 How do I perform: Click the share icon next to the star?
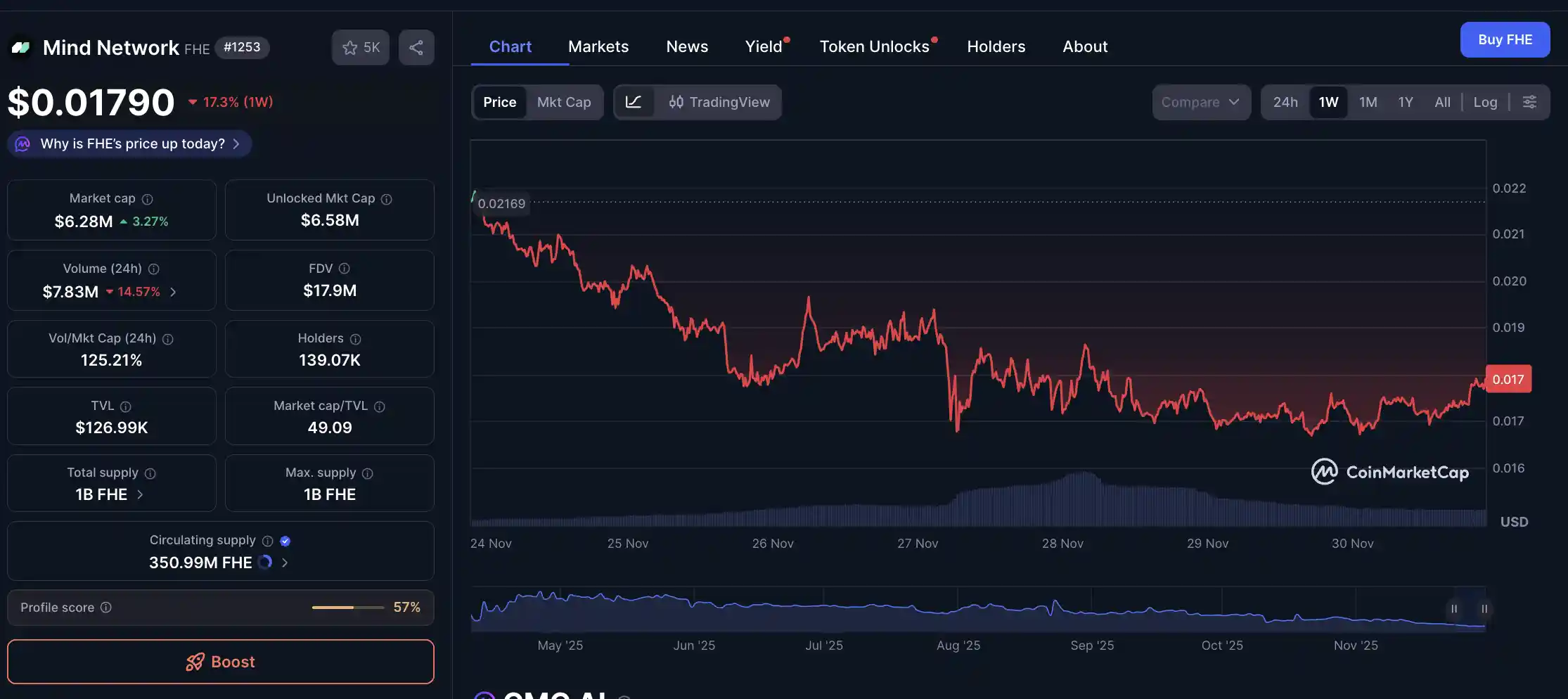coord(416,47)
